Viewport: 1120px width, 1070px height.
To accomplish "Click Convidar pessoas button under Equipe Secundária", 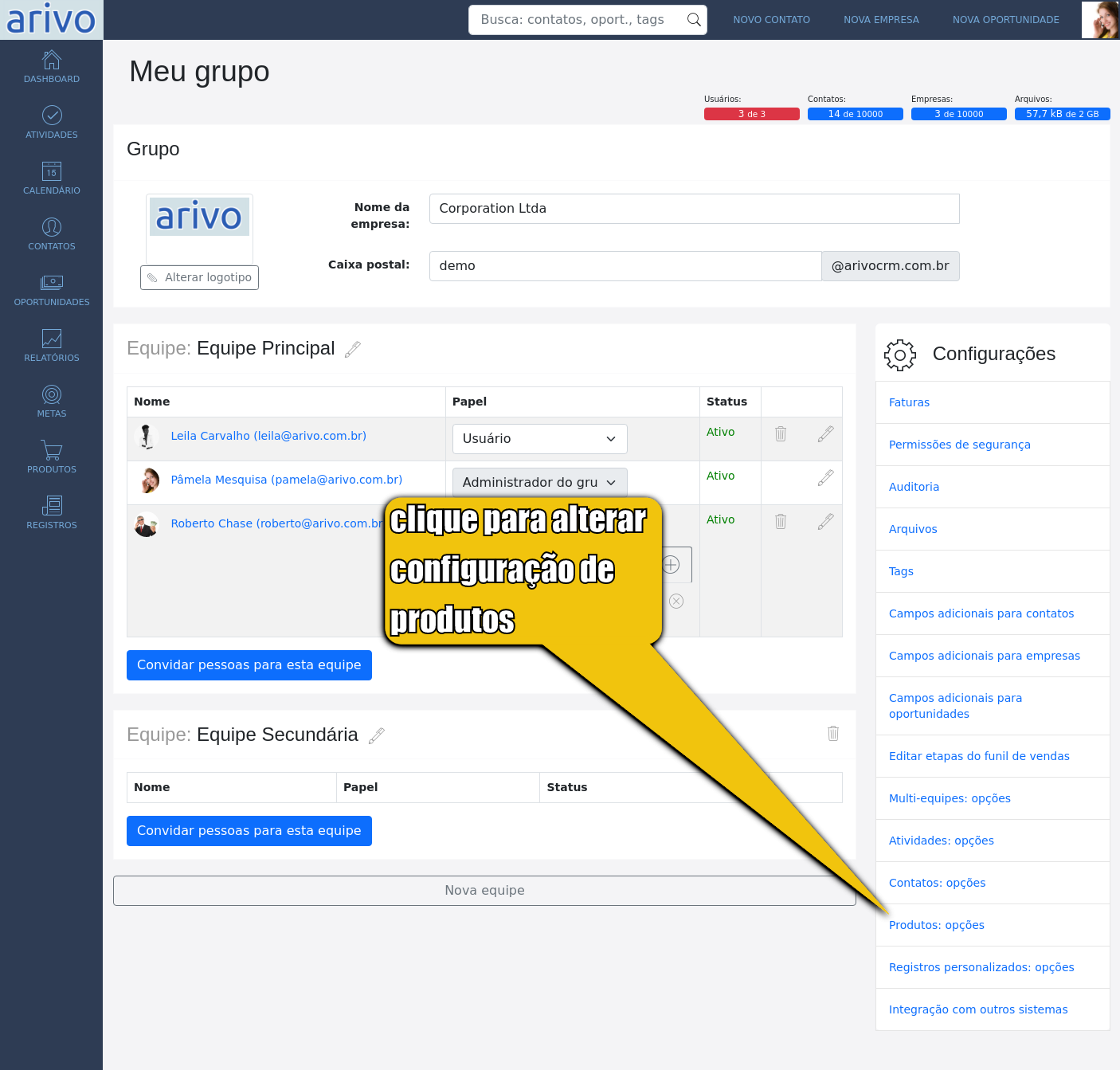I will click(x=249, y=831).
